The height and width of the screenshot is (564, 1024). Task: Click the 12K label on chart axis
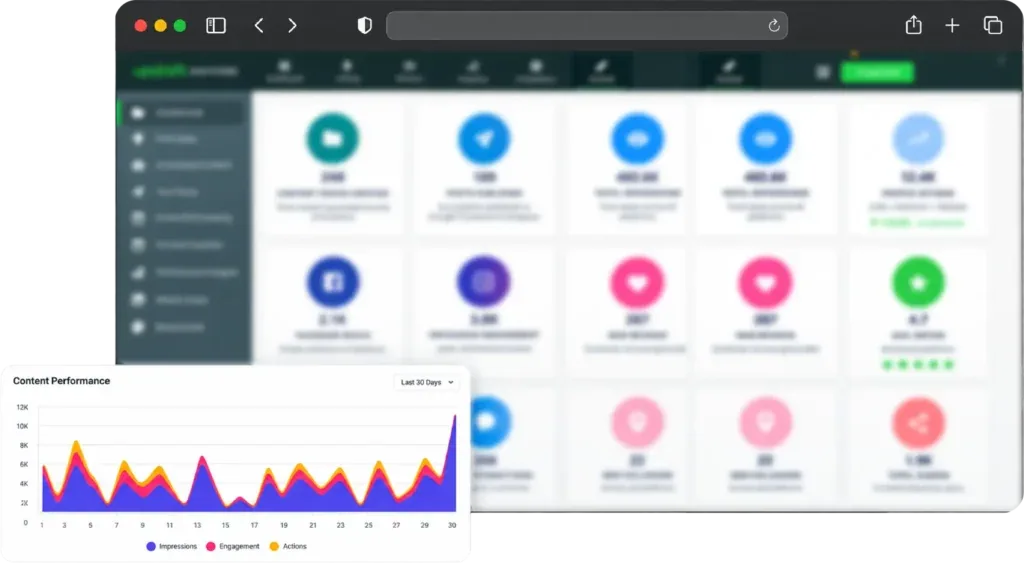point(22,407)
